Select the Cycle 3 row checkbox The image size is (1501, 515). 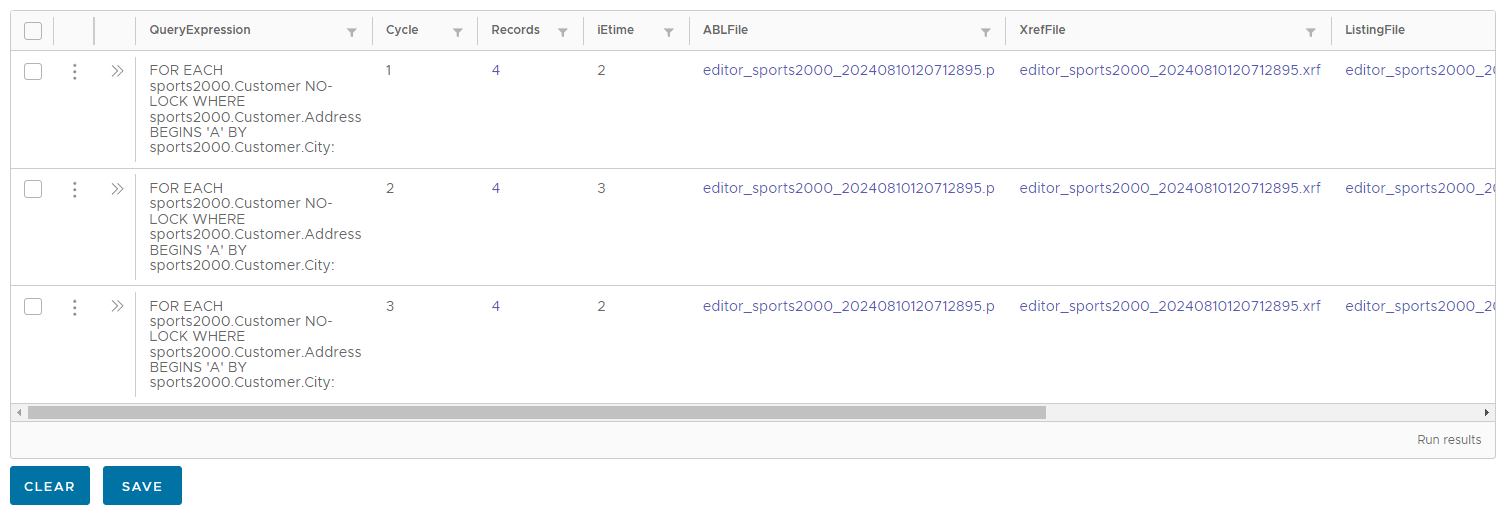pyautogui.click(x=33, y=306)
